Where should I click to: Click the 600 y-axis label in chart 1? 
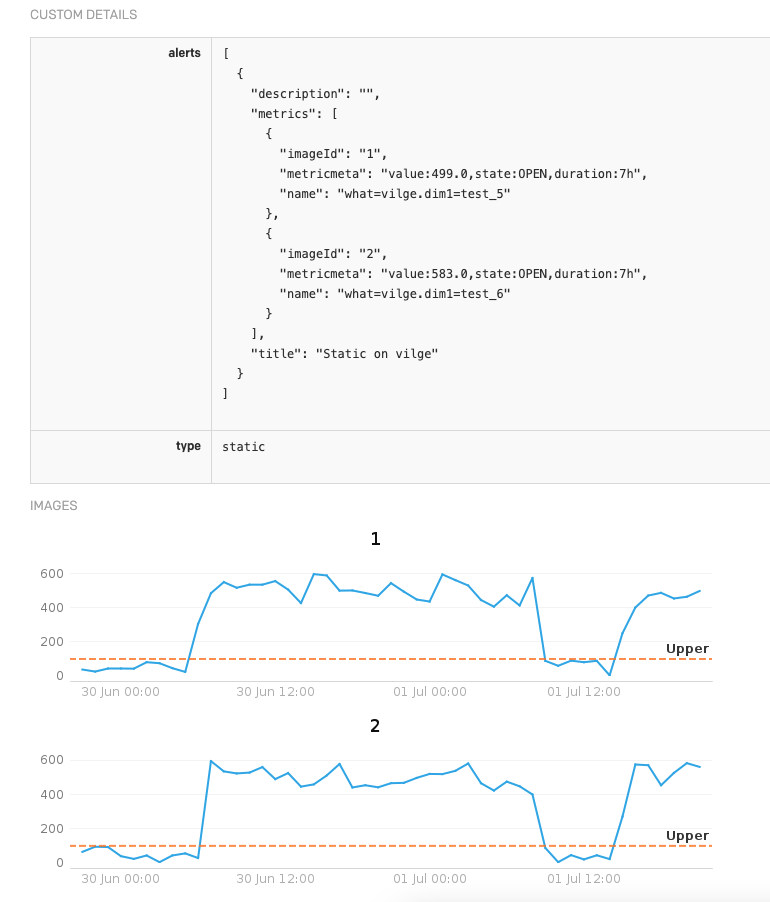52,574
